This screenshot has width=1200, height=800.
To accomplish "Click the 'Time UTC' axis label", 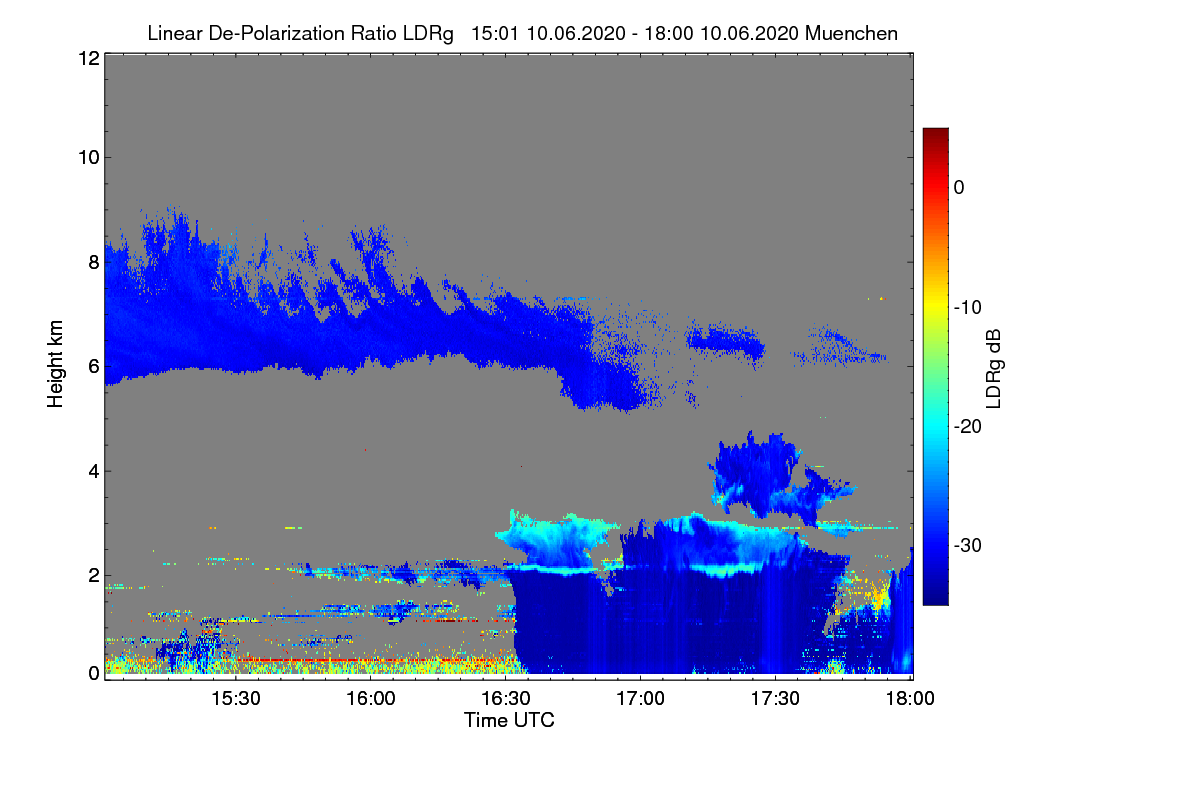I will 509,720.
